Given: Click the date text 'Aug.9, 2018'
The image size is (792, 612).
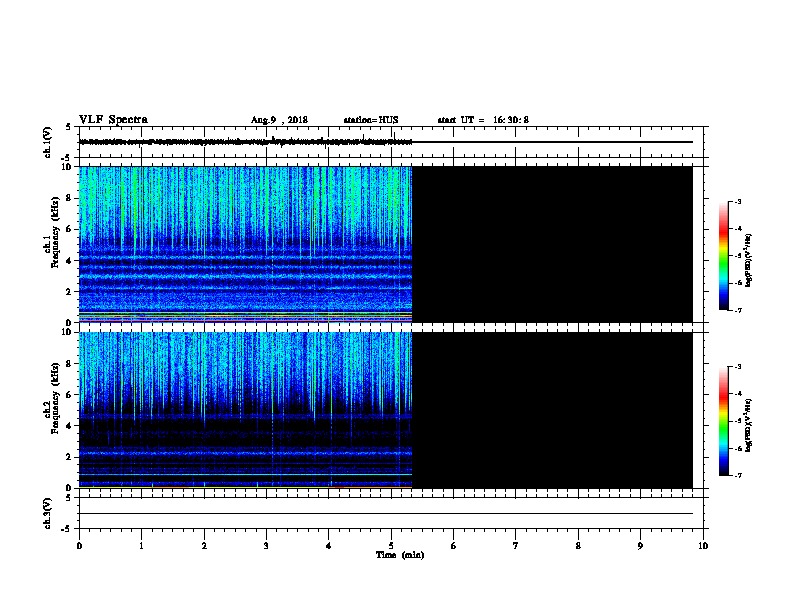Looking at the screenshot, I should tap(279, 120).
